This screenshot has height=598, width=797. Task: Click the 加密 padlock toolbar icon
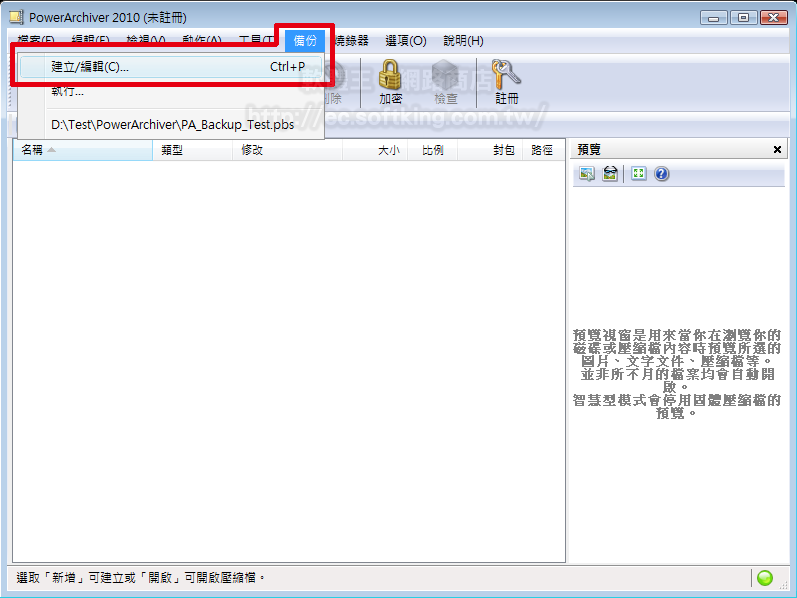click(390, 80)
